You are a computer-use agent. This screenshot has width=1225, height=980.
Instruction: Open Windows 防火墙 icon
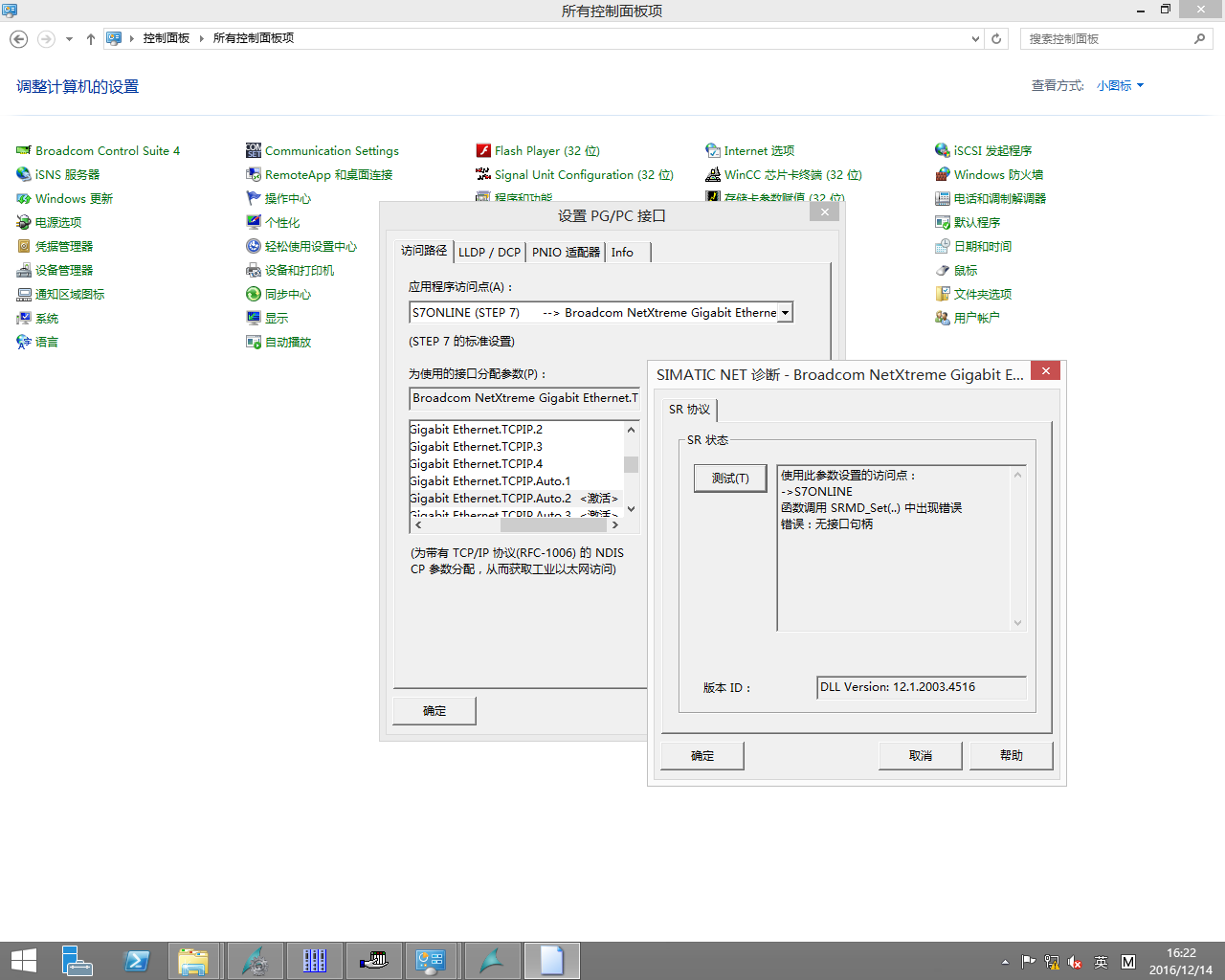click(943, 175)
